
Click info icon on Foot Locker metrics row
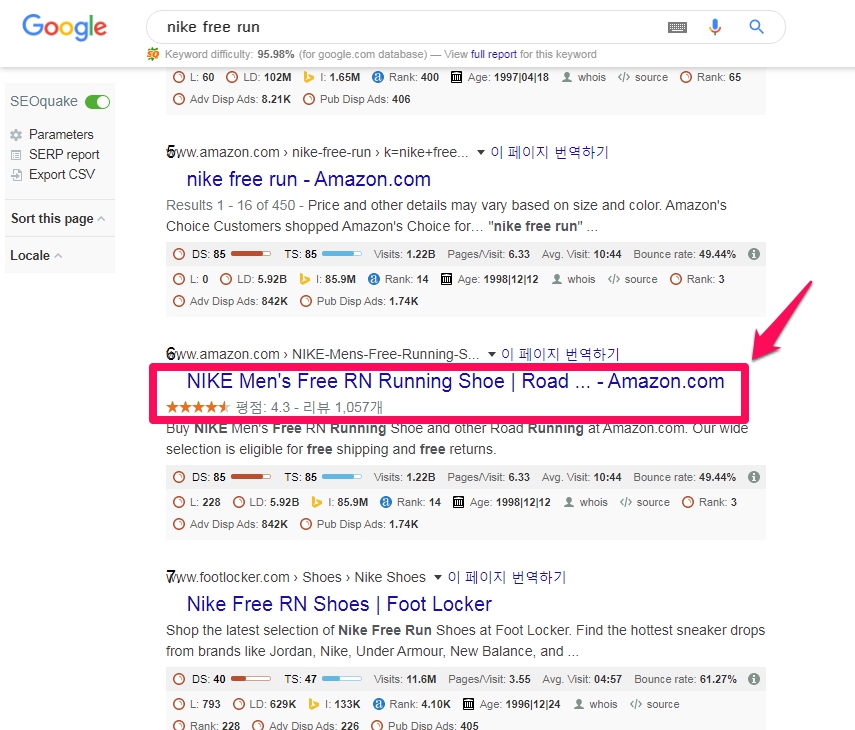[x=754, y=679]
